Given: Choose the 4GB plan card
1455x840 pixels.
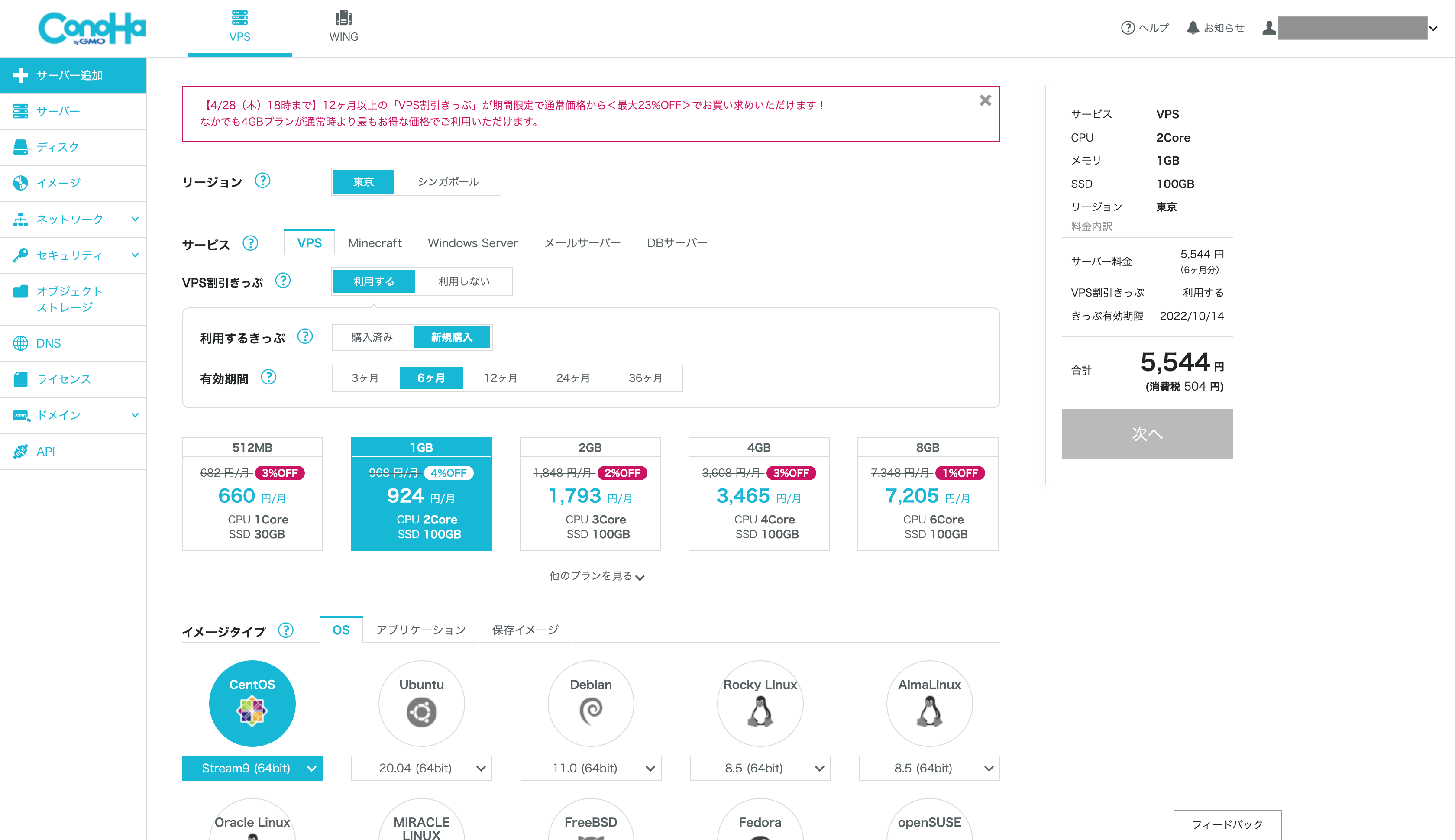Looking at the screenshot, I should pyautogui.click(x=759, y=494).
